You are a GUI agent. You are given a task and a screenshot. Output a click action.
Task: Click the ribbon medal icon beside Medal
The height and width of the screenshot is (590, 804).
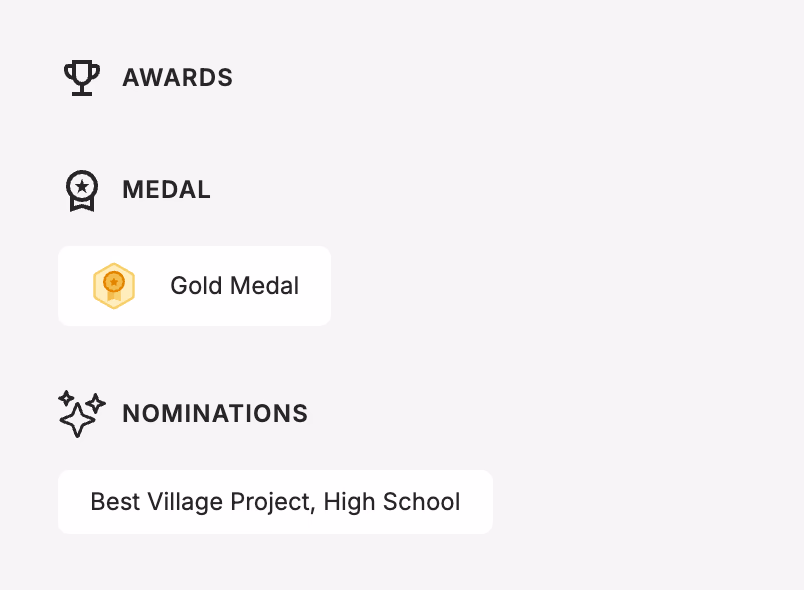click(82, 190)
